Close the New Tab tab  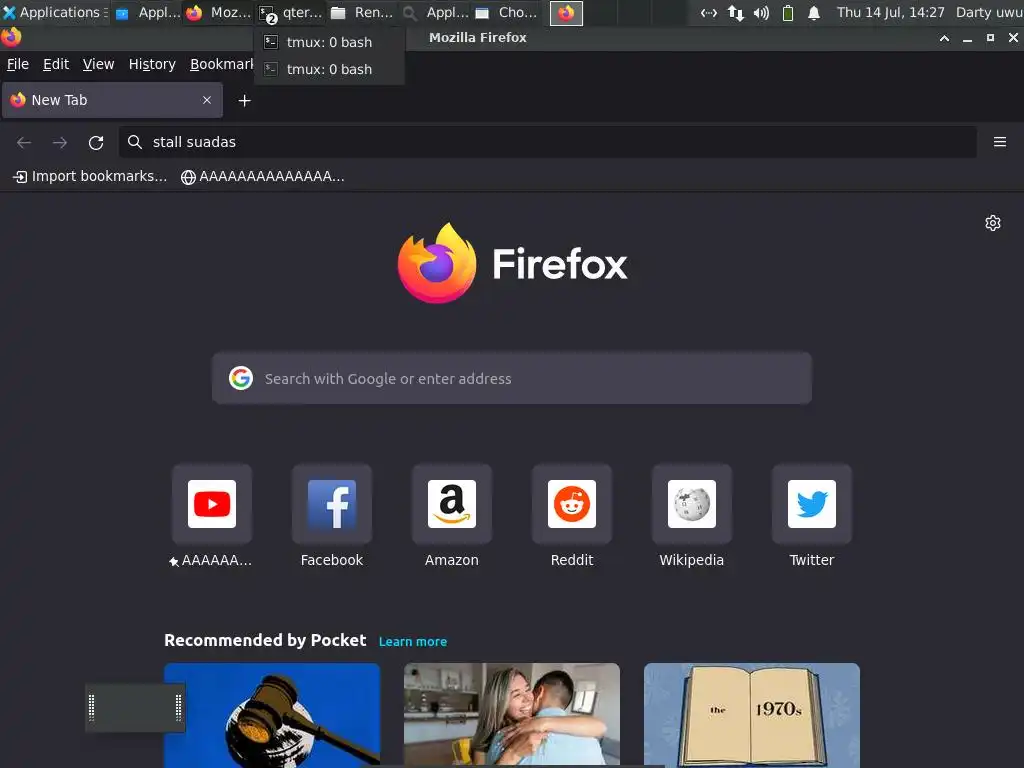click(207, 100)
